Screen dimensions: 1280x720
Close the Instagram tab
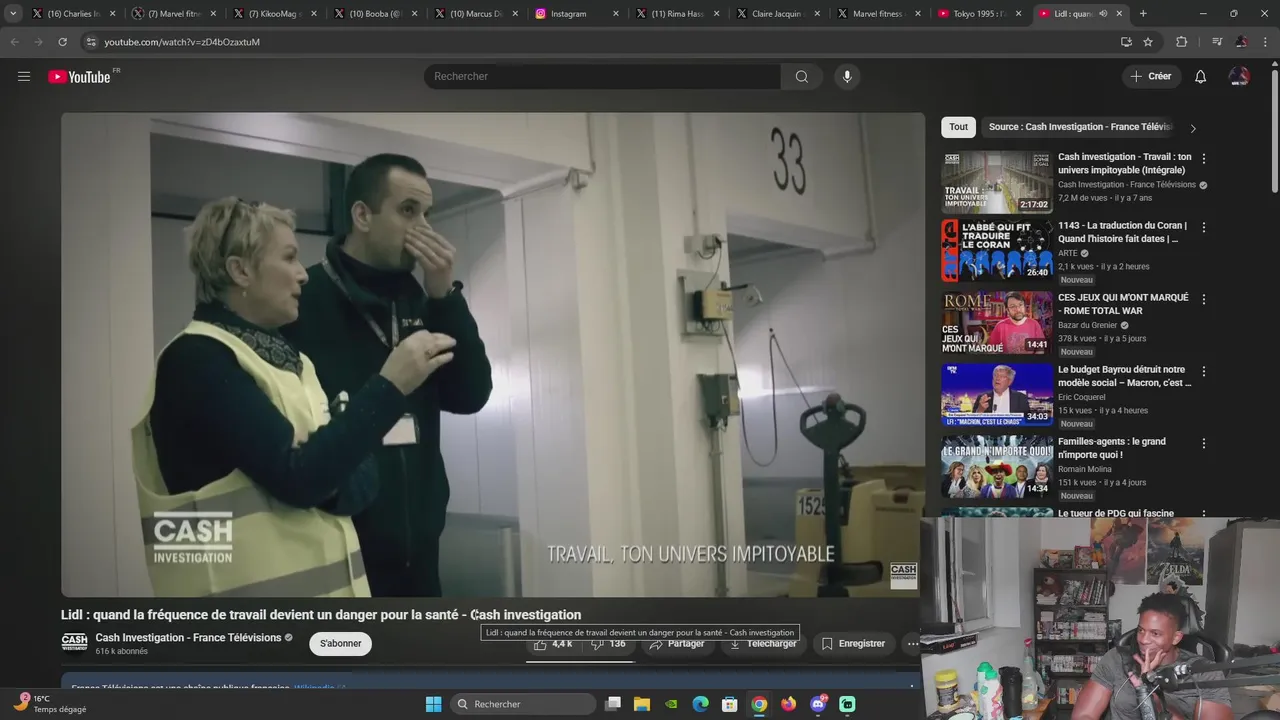click(616, 13)
